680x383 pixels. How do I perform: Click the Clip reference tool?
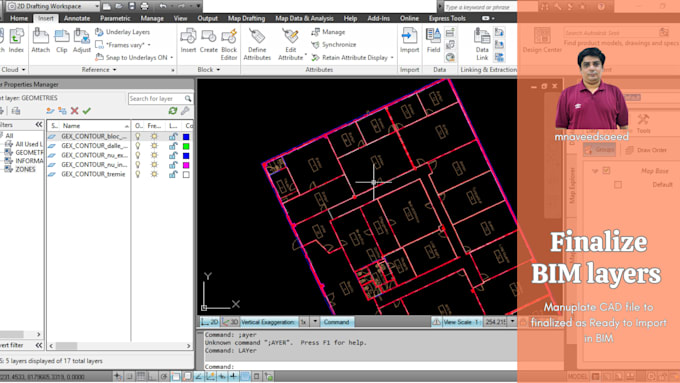tap(62, 40)
